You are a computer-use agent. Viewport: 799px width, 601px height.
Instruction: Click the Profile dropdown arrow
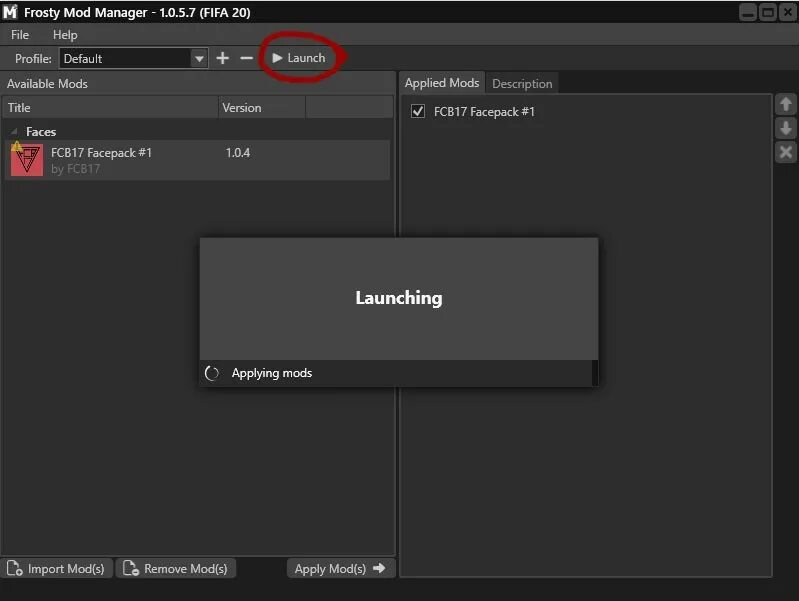(199, 59)
